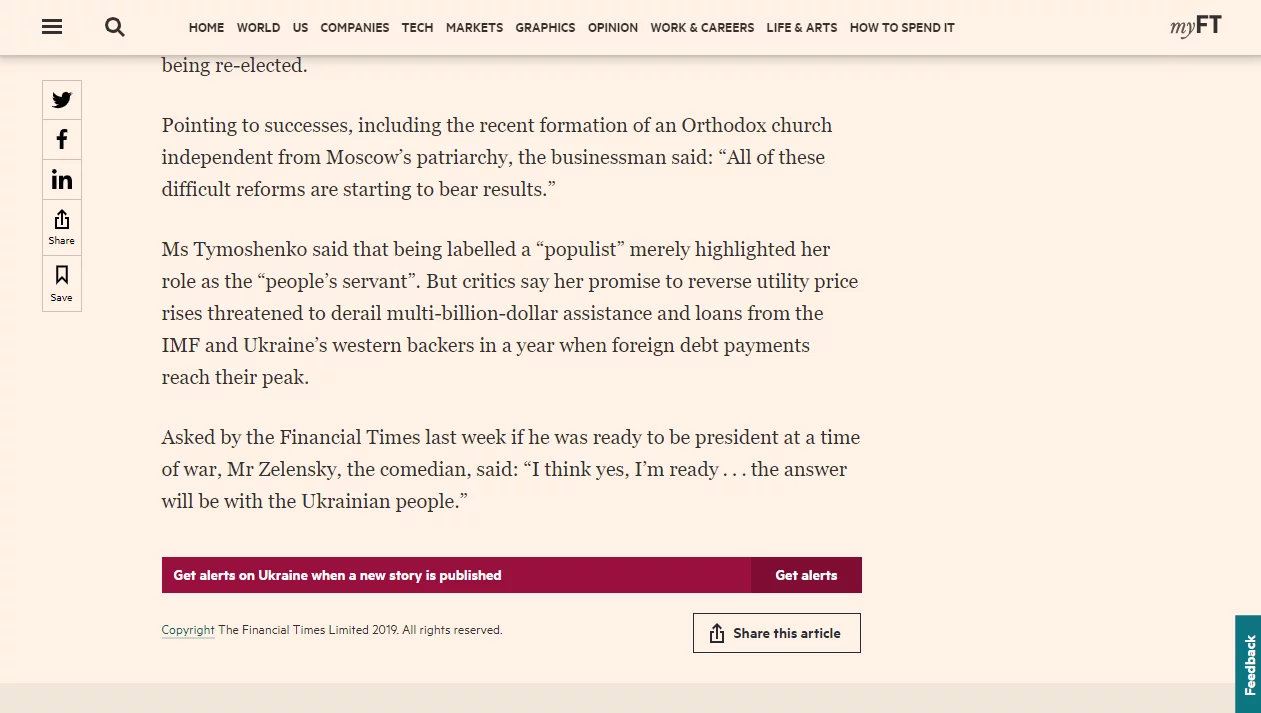Open the World section
Viewport: 1261px width, 713px height.
[x=258, y=28]
